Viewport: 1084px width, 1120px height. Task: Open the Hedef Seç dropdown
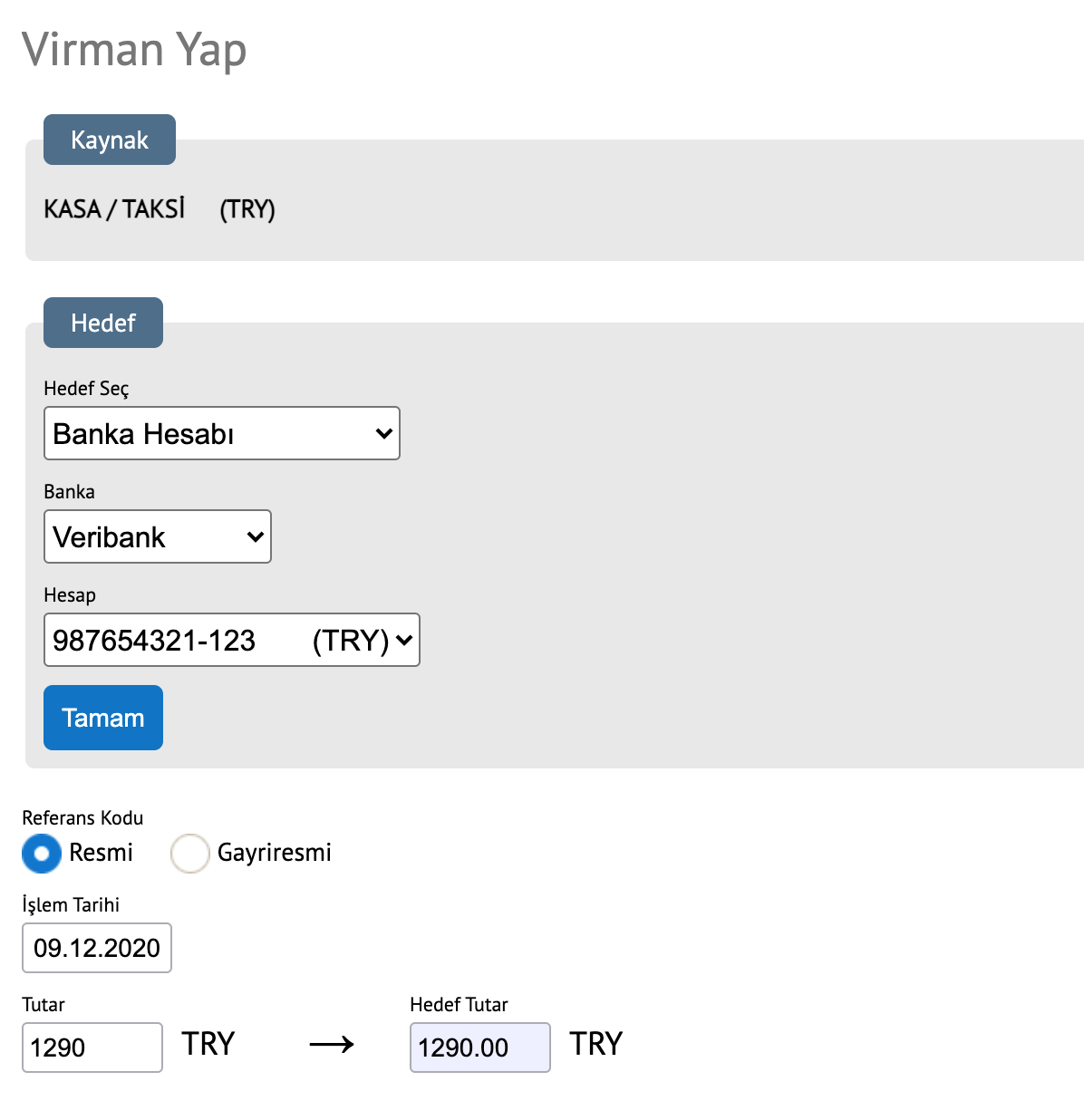(x=222, y=433)
